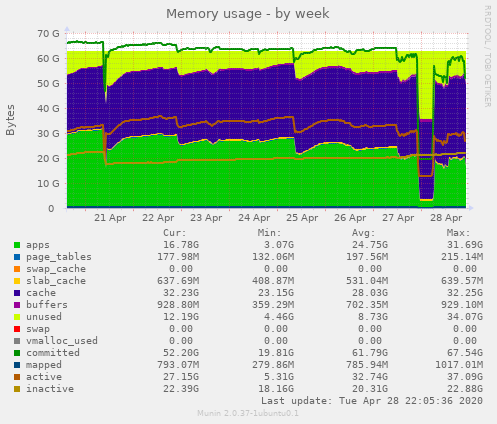Viewport: 497px width, 424px height.
Task: Click the apps green legend swatch
Action: click(17, 245)
